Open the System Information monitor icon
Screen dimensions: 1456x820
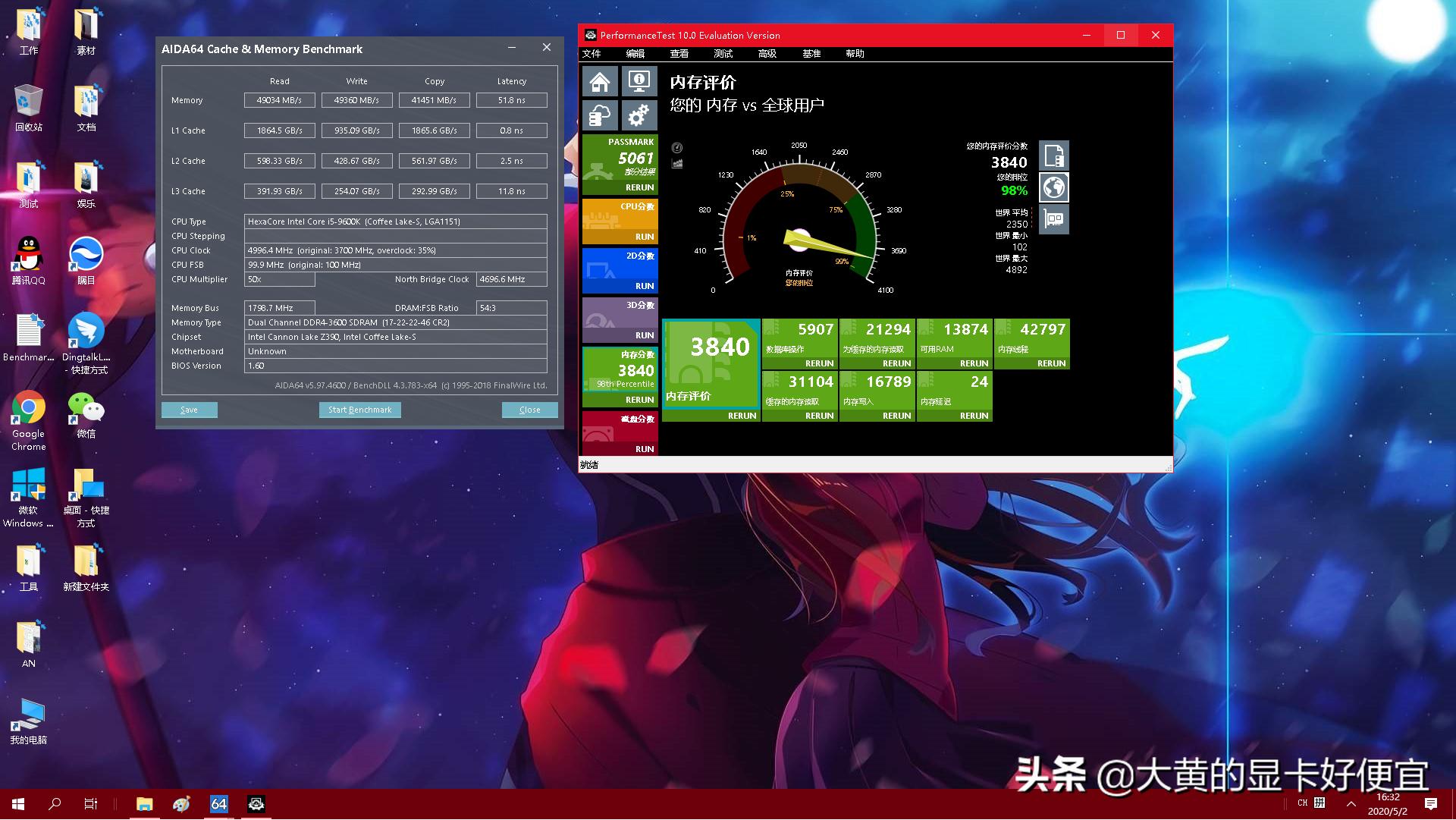coord(639,80)
